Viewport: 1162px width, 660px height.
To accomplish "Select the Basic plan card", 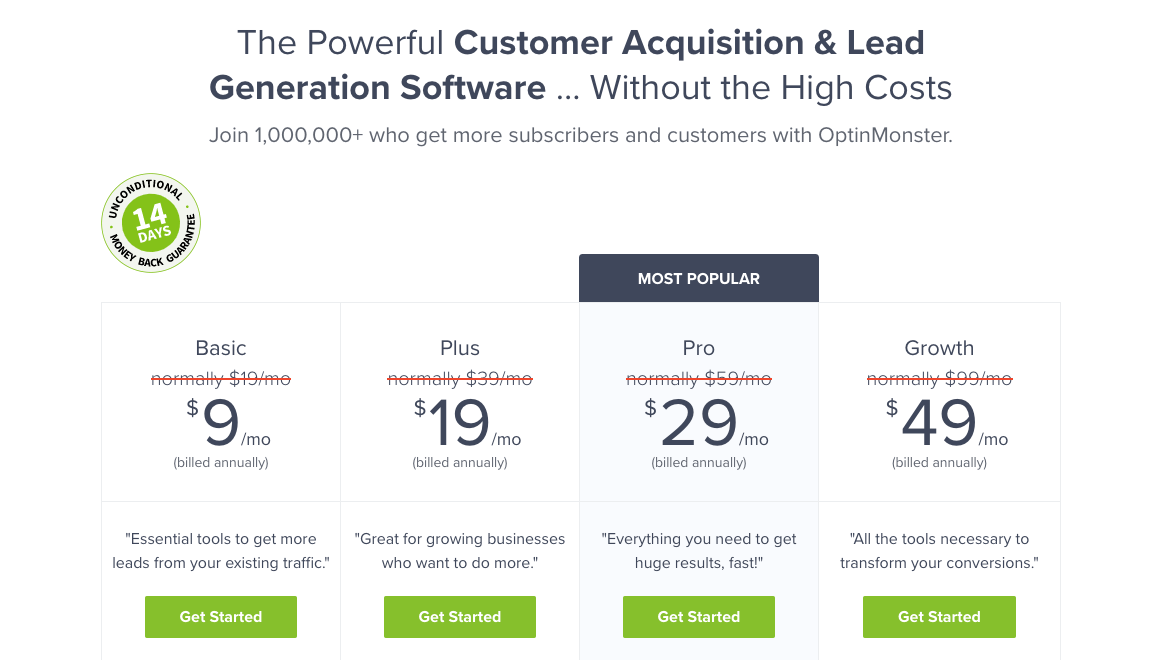I will click(220, 400).
